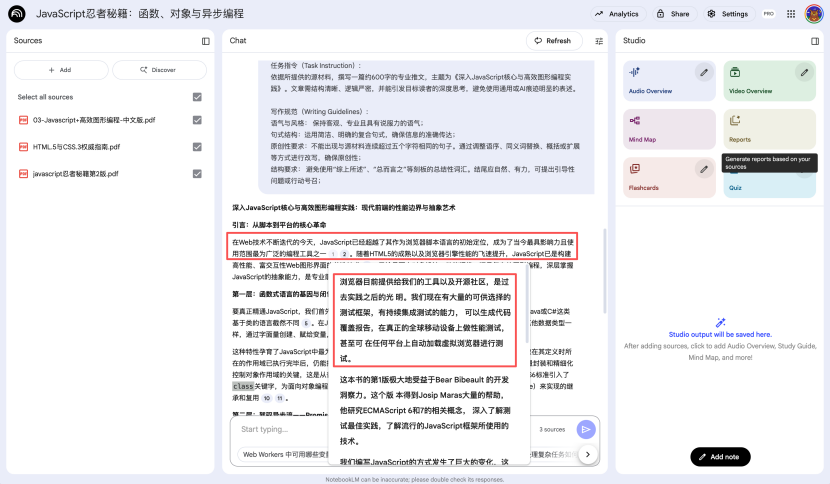The image size is (830, 484).
Task: Collapse the Studio panel
Action: 815,41
